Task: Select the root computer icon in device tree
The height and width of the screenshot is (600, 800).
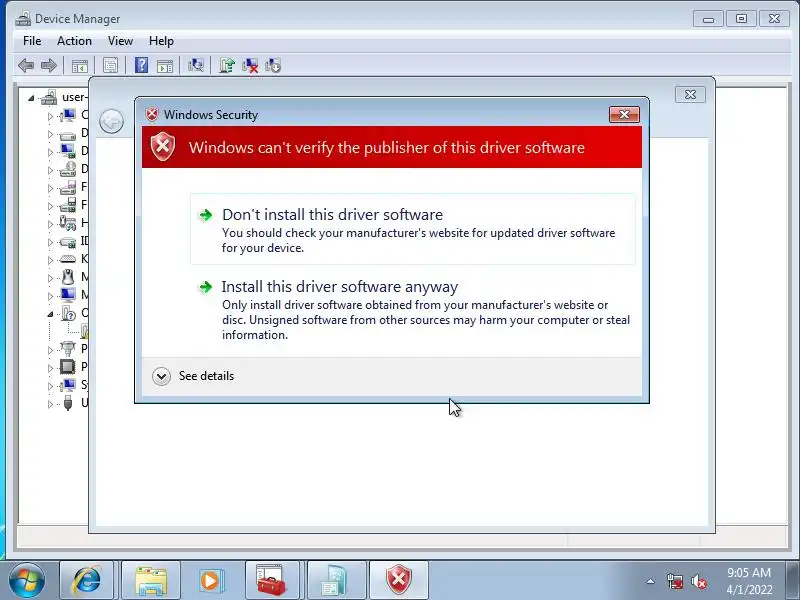Action: click(49, 97)
